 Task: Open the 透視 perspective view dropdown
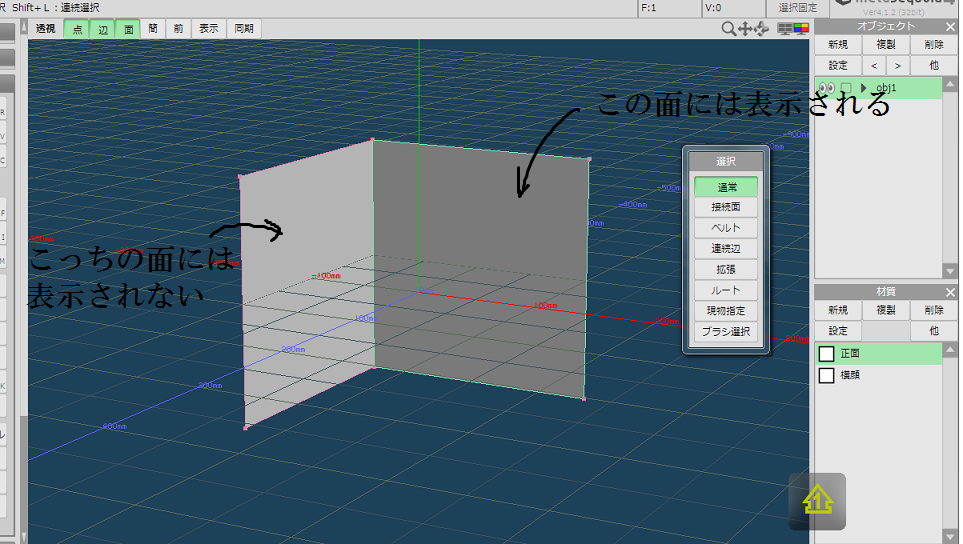click(x=46, y=29)
